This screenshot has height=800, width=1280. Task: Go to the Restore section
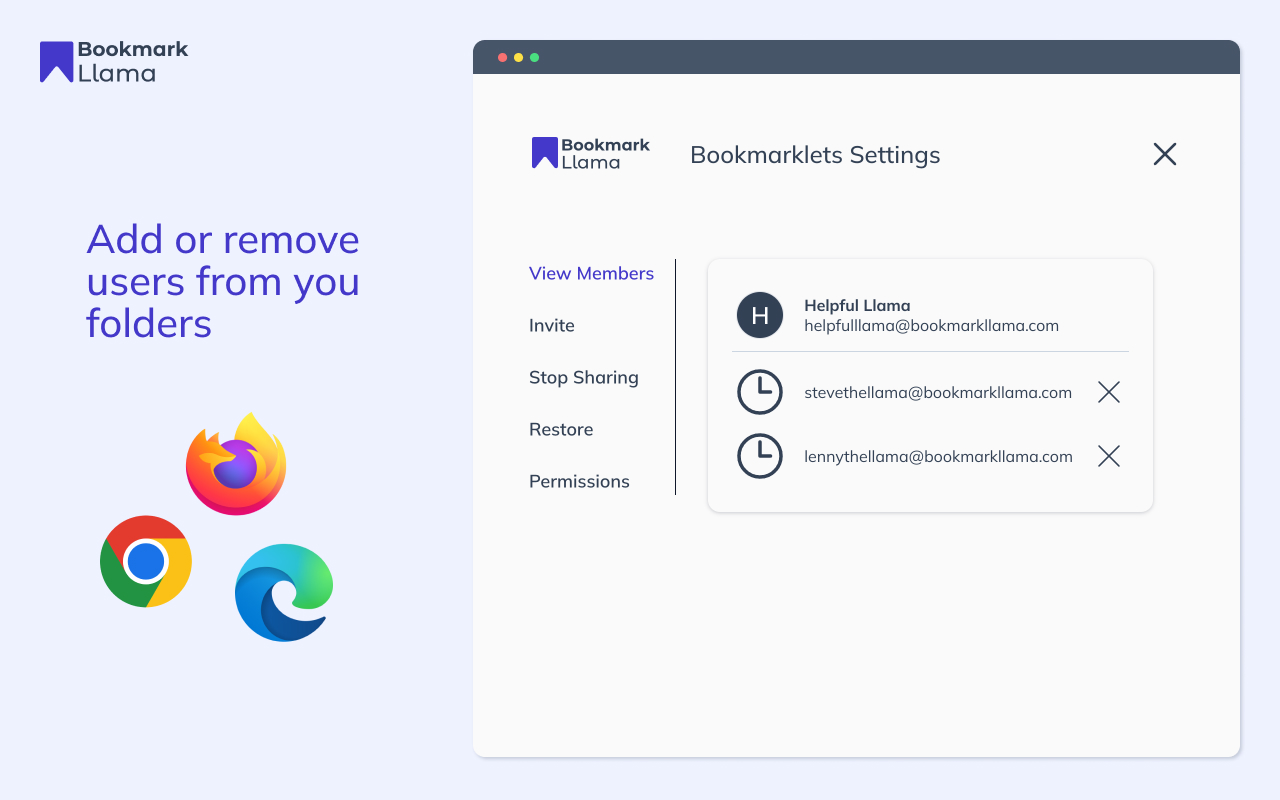561,429
